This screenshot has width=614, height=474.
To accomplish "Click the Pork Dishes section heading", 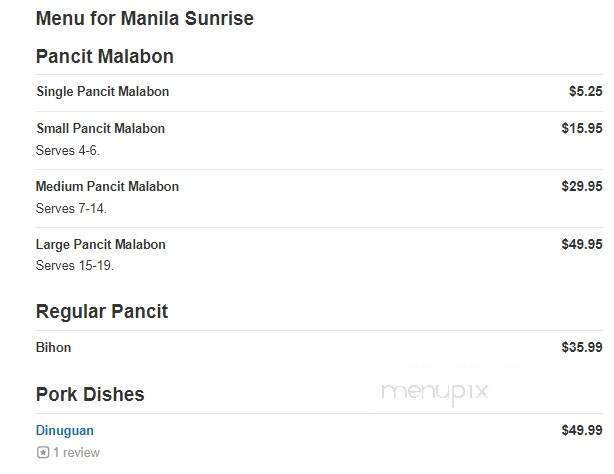I will coord(90,394).
